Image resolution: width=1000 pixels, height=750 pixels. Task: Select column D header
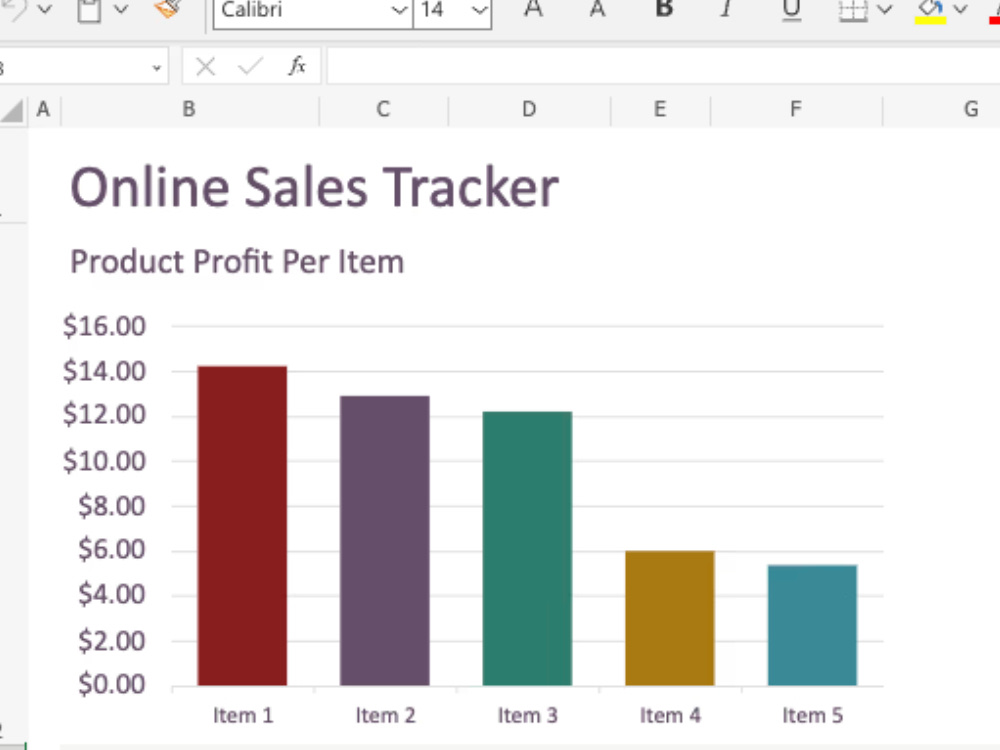tap(529, 110)
